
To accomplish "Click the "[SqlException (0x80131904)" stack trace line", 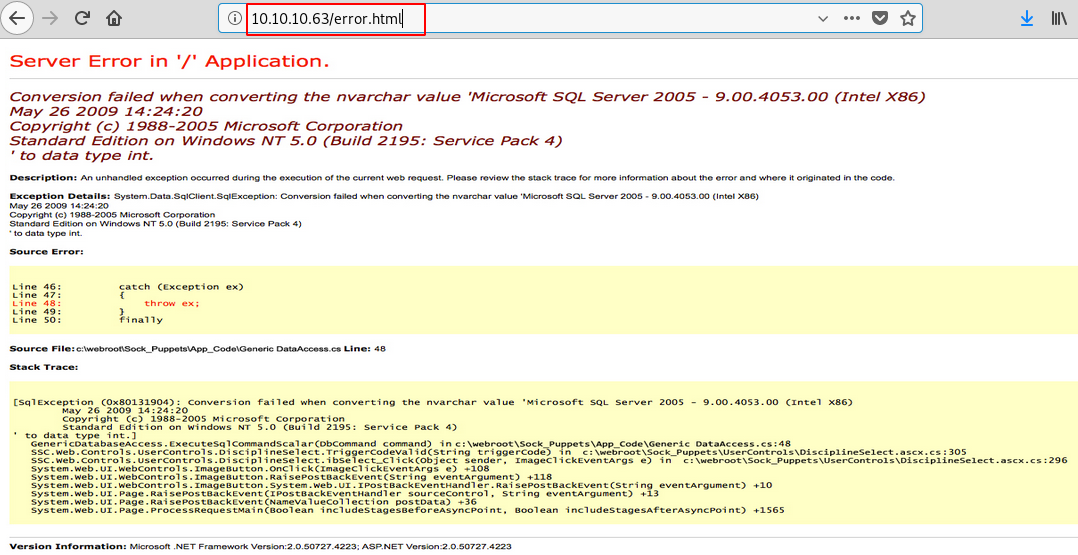I will (x=433, y=402).
